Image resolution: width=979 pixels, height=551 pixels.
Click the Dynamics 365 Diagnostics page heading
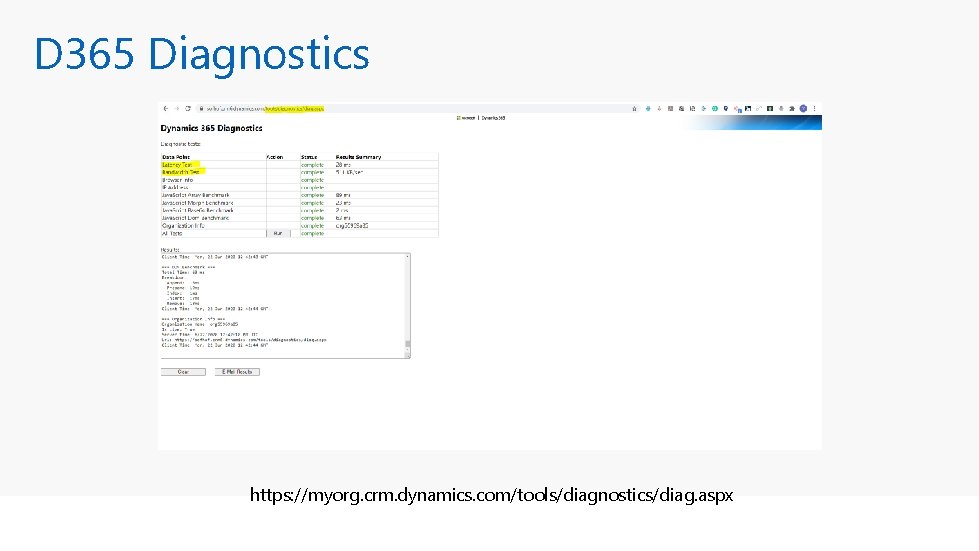211,128
